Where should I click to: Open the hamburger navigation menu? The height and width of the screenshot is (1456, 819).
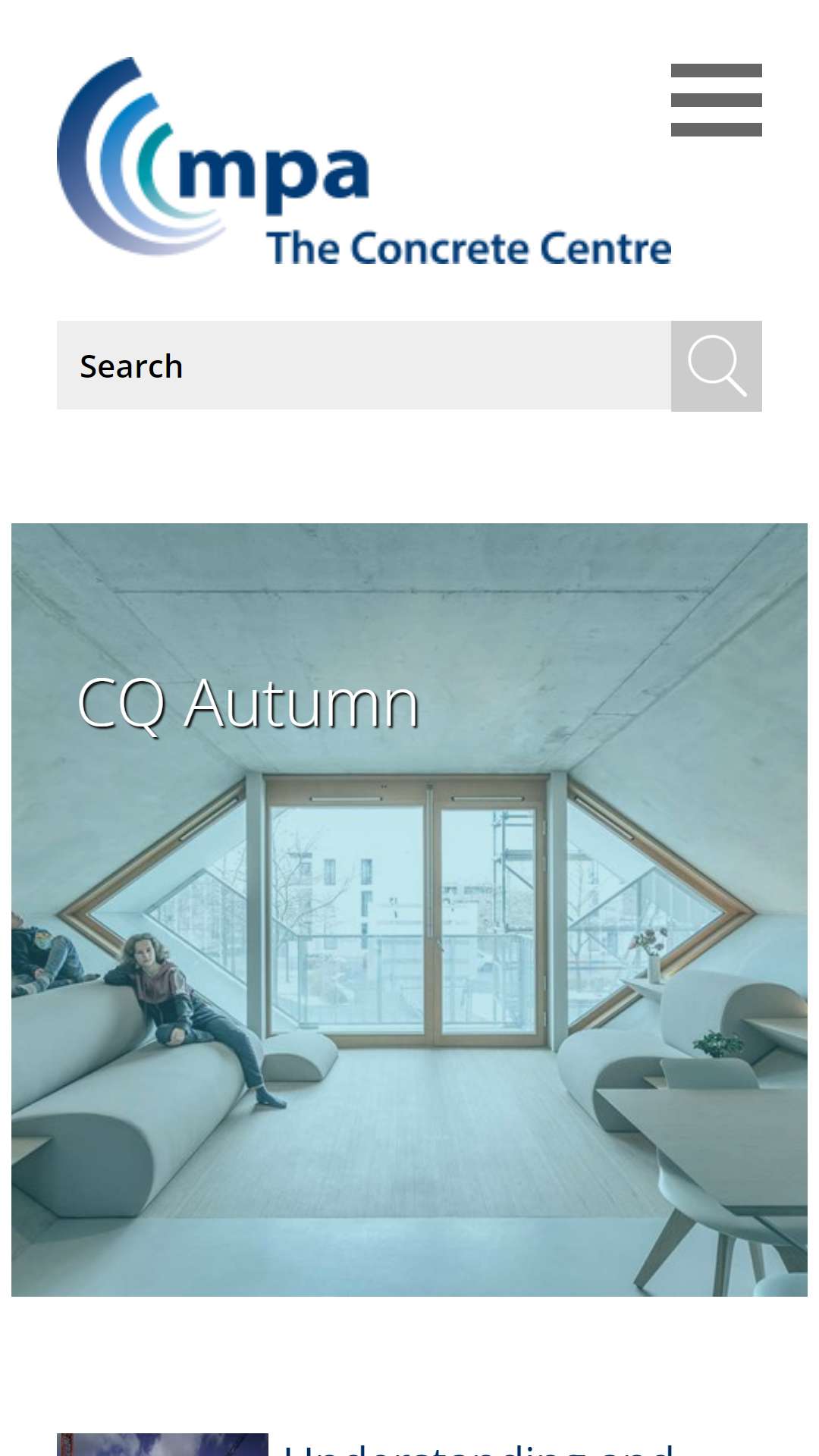point(716,100)
